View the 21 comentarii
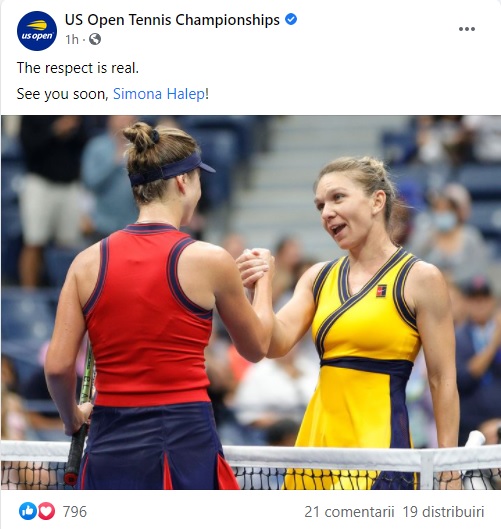Viewport: 501px width, 529px height. pyautogui.click(x=349, y=511)
